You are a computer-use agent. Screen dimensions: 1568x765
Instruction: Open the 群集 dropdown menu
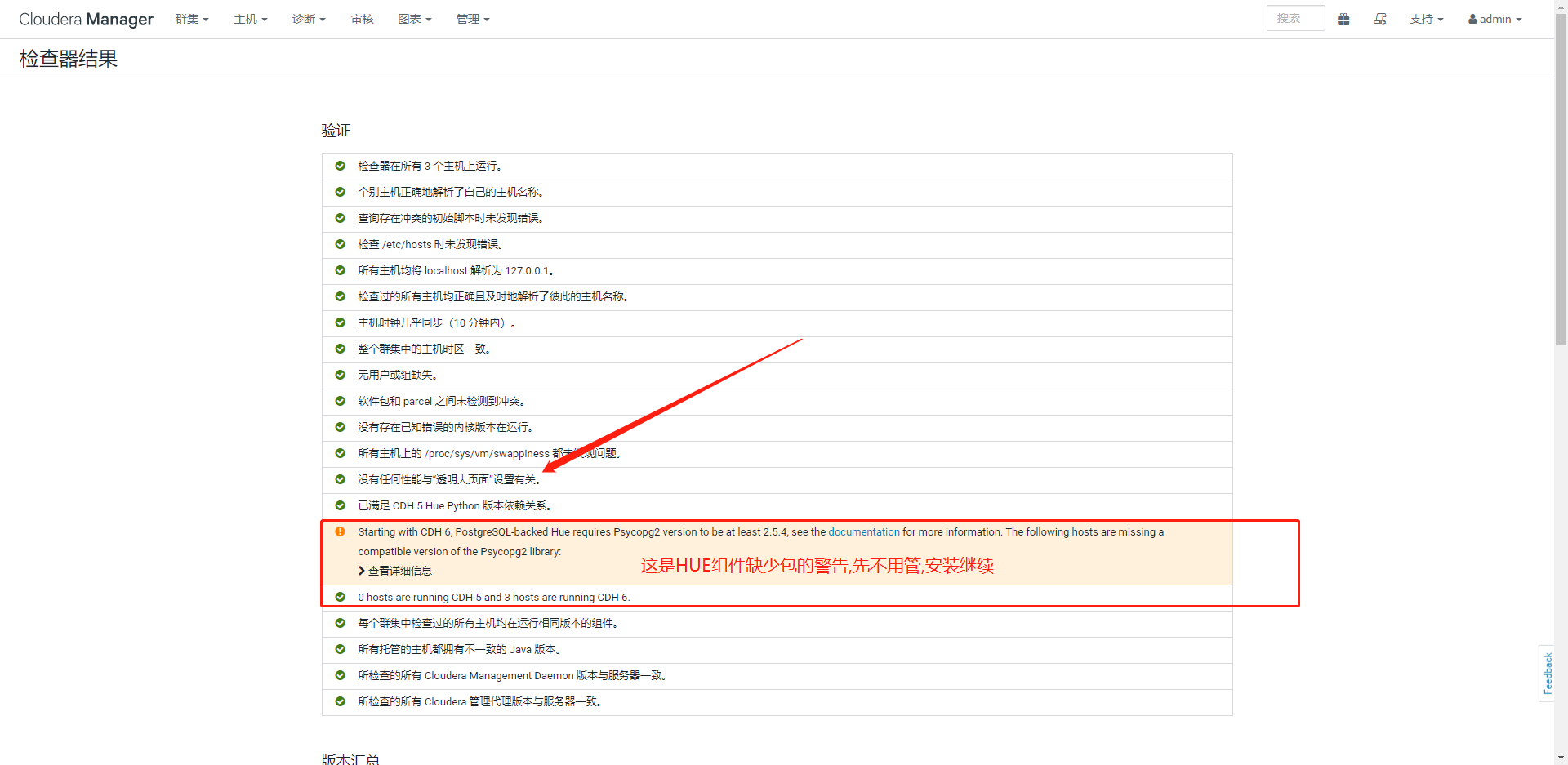pos(192,19)
